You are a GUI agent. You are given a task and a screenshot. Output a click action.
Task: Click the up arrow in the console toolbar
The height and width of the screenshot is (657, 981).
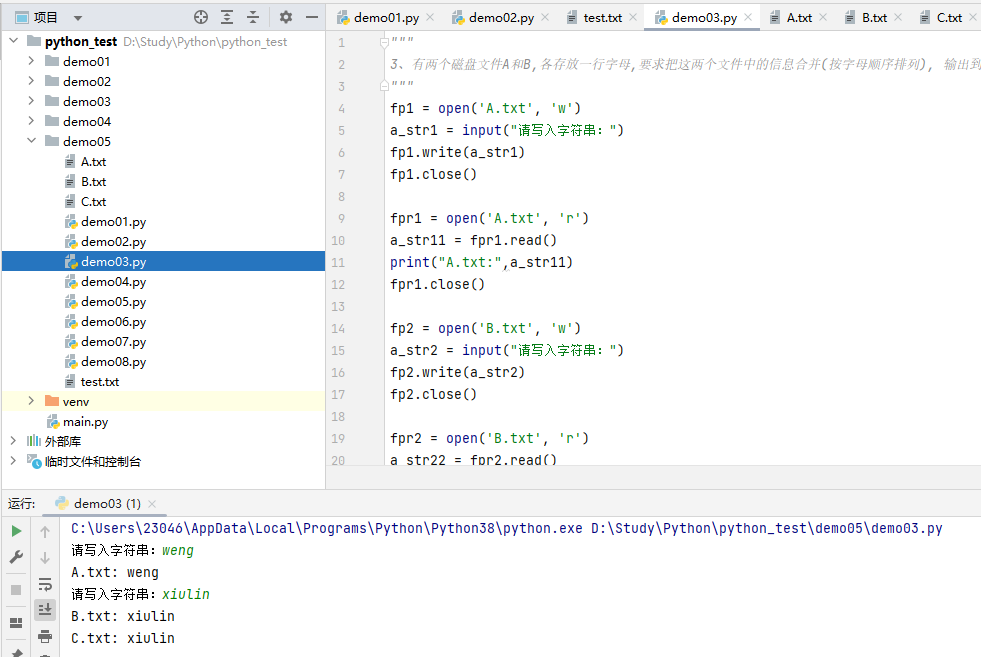click(x=45, y=532)
